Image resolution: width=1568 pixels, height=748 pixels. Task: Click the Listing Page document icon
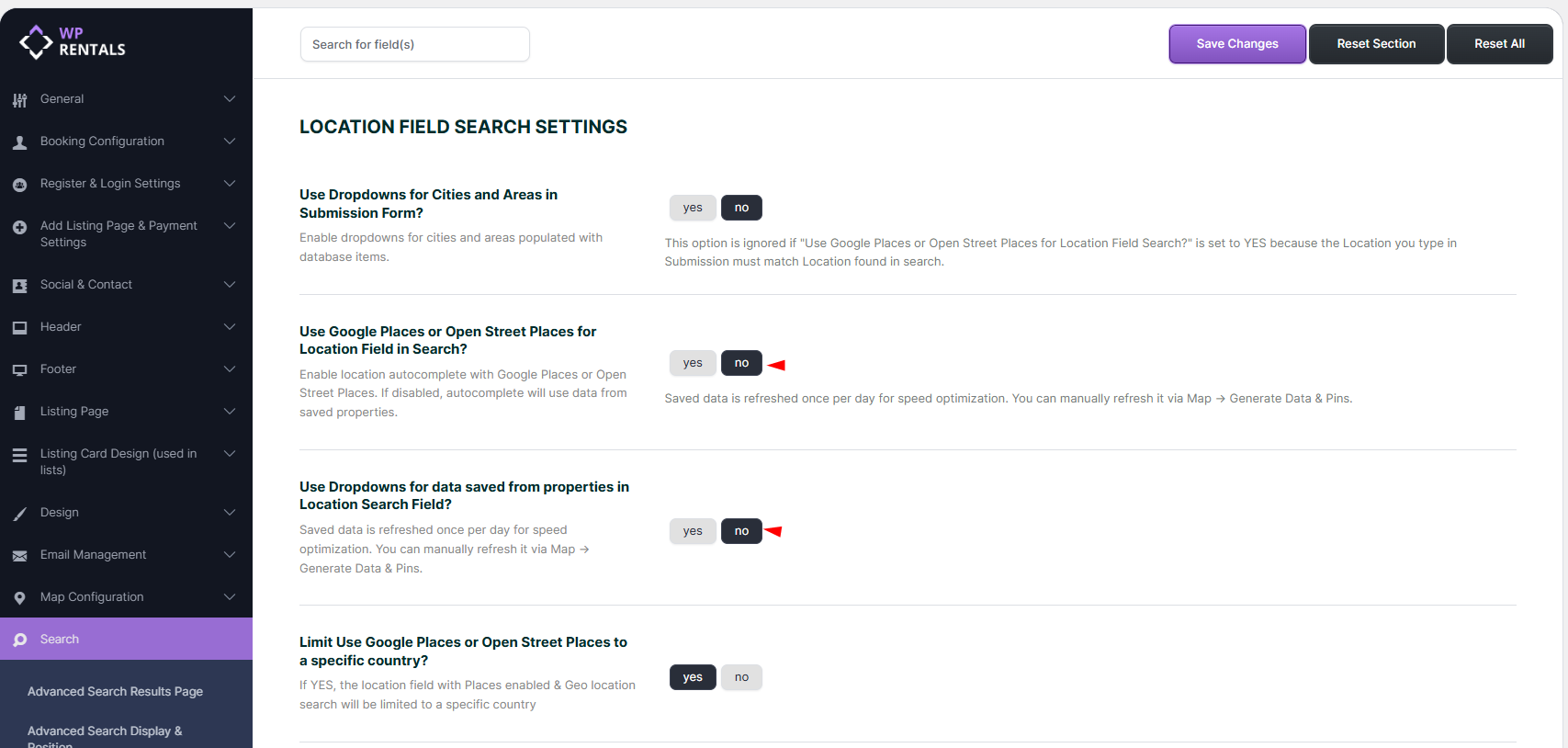click(x=19, y=413)
